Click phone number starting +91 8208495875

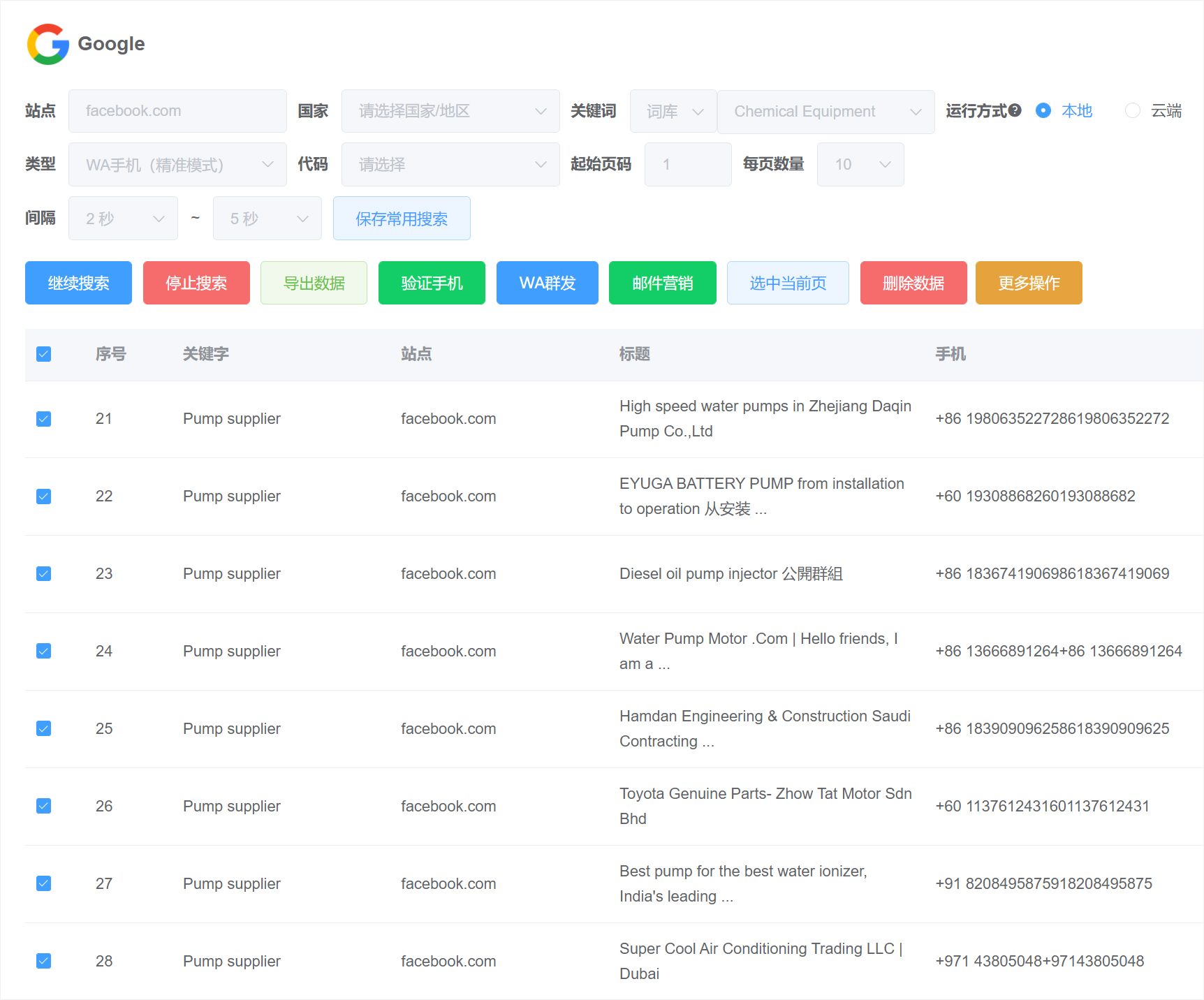[x=1044, y=884]
